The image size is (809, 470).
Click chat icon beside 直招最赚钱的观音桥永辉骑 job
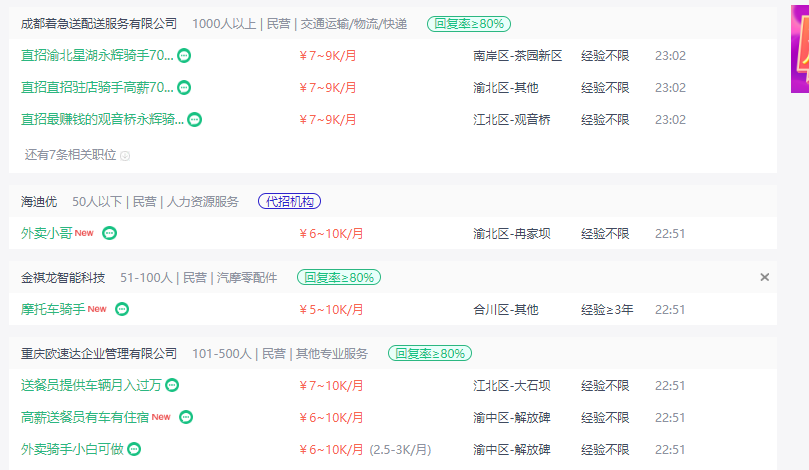(x=195, y=120)
